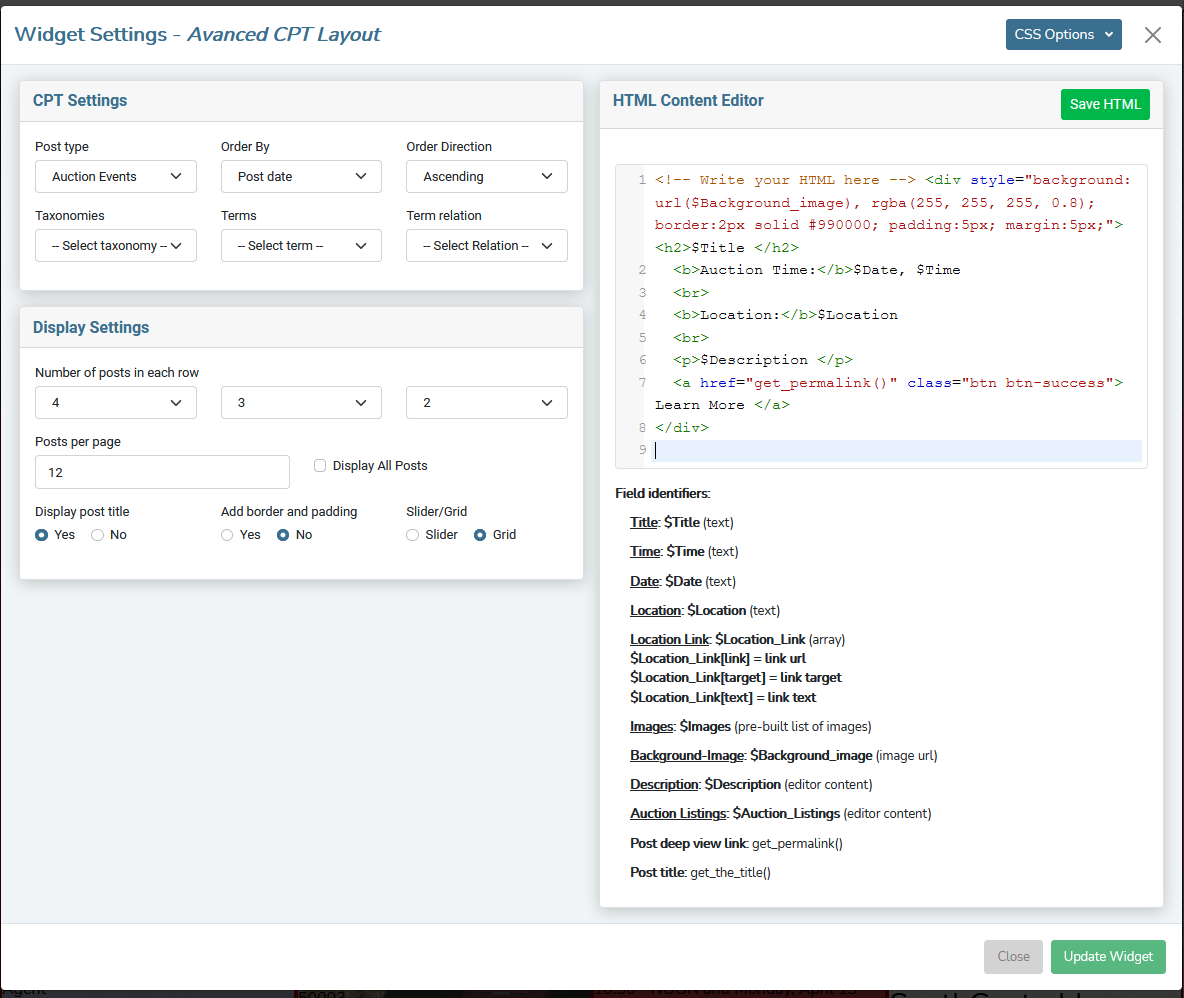Select No for Display post title
This screenshot has height=998, width=1184.
coord(97,534)
